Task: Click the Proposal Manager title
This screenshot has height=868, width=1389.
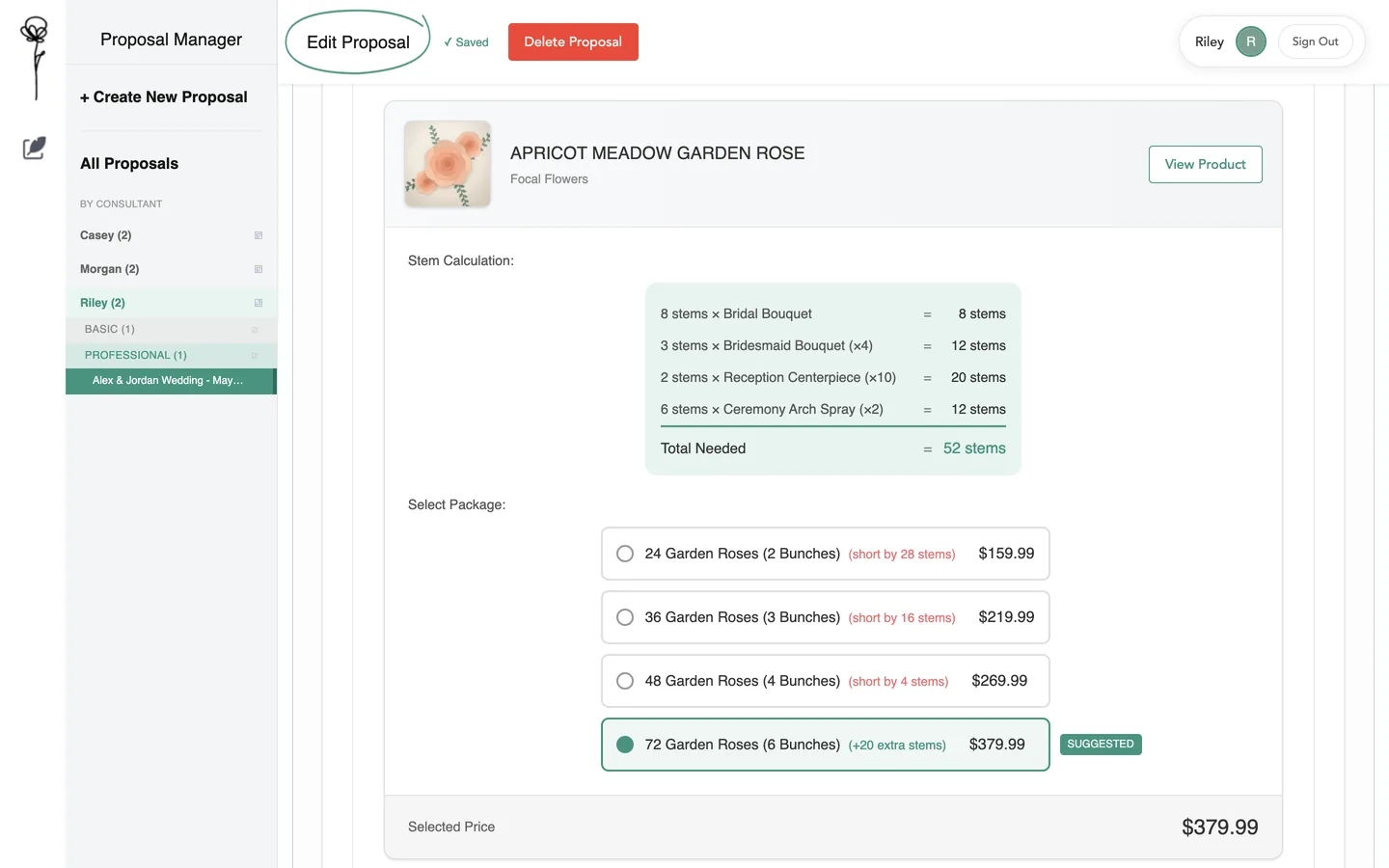Action: point(171,40)
